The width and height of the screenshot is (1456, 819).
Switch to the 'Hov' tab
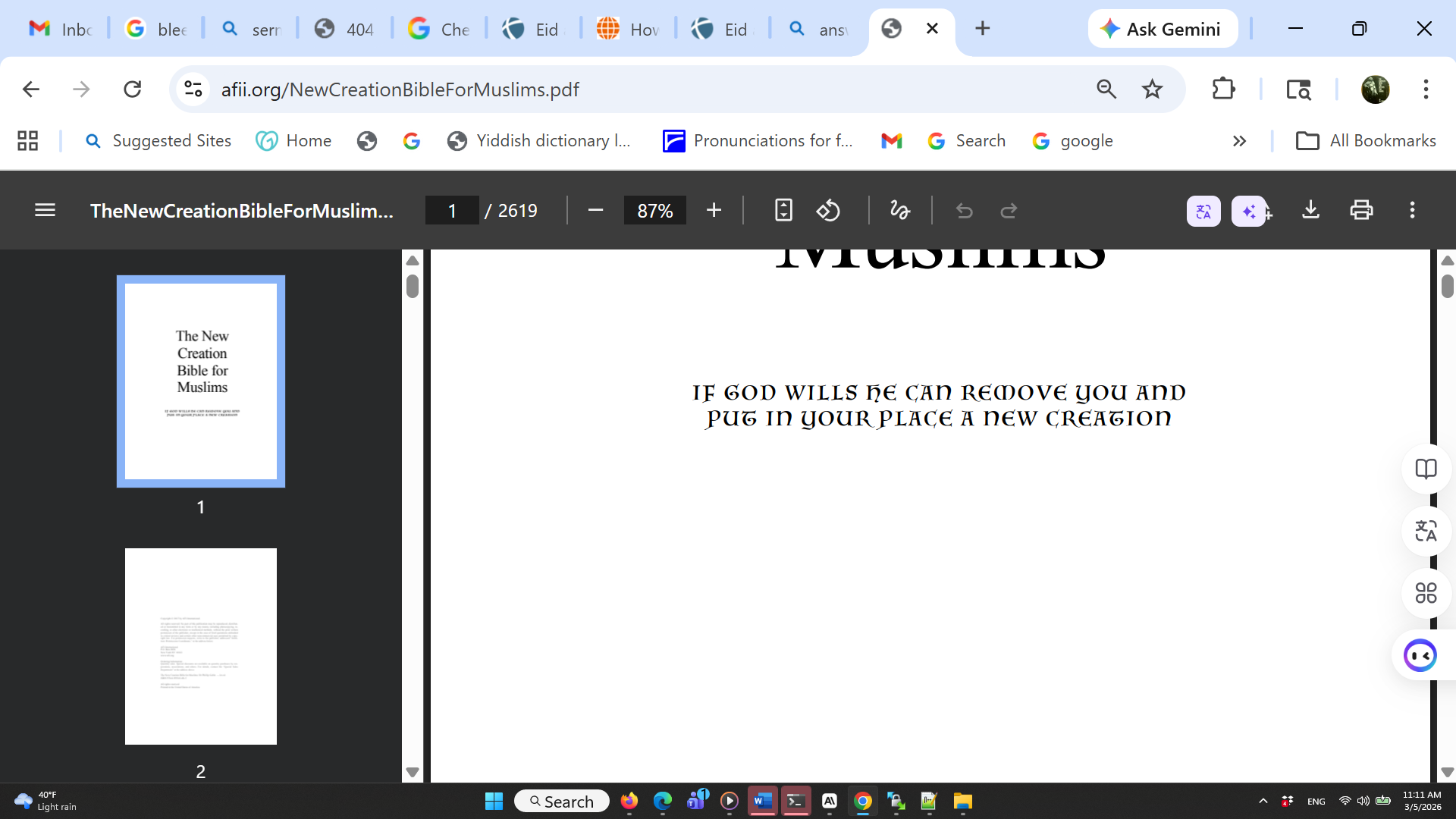click(x=629, y=29)
